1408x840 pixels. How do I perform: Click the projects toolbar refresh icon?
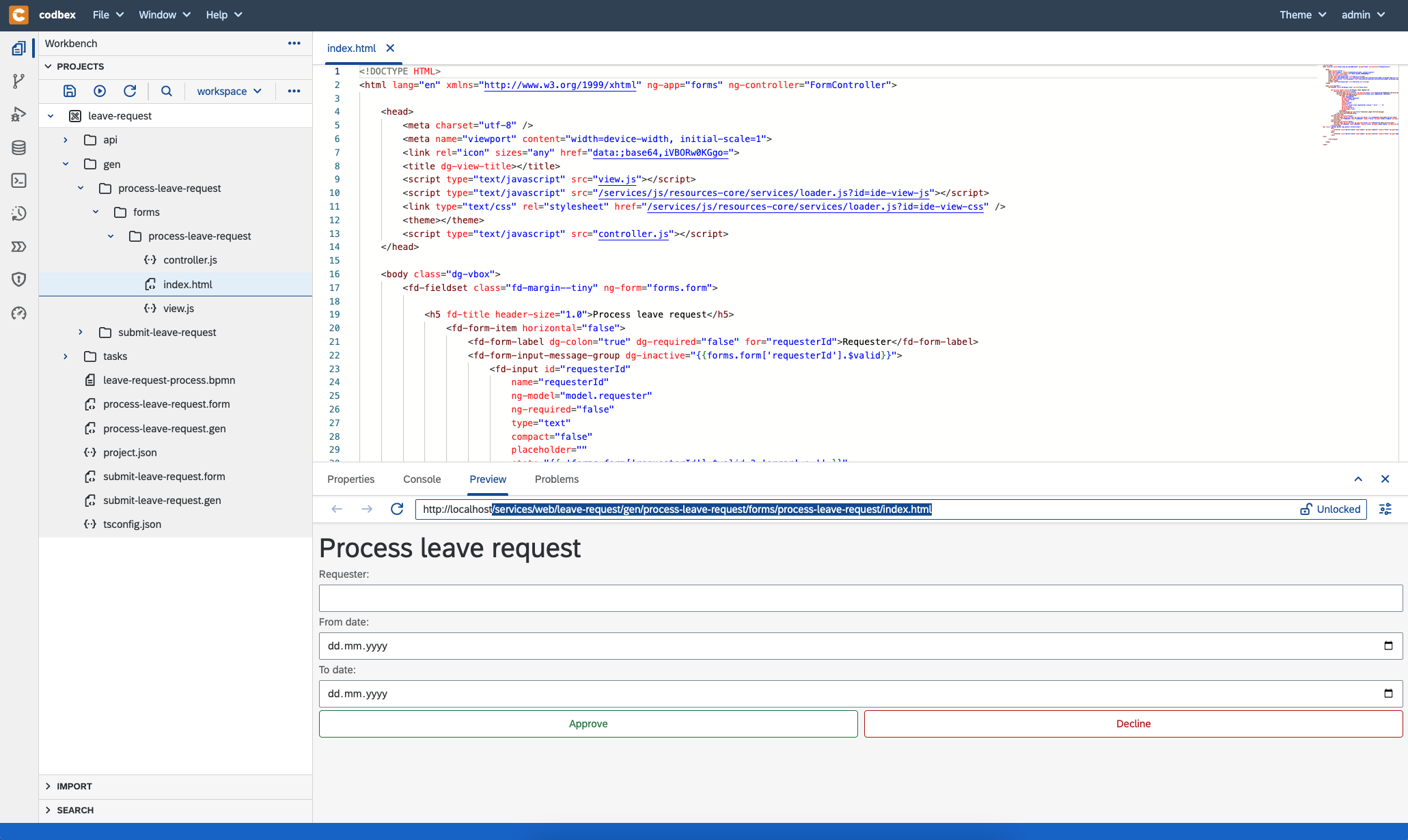point(130,91)
